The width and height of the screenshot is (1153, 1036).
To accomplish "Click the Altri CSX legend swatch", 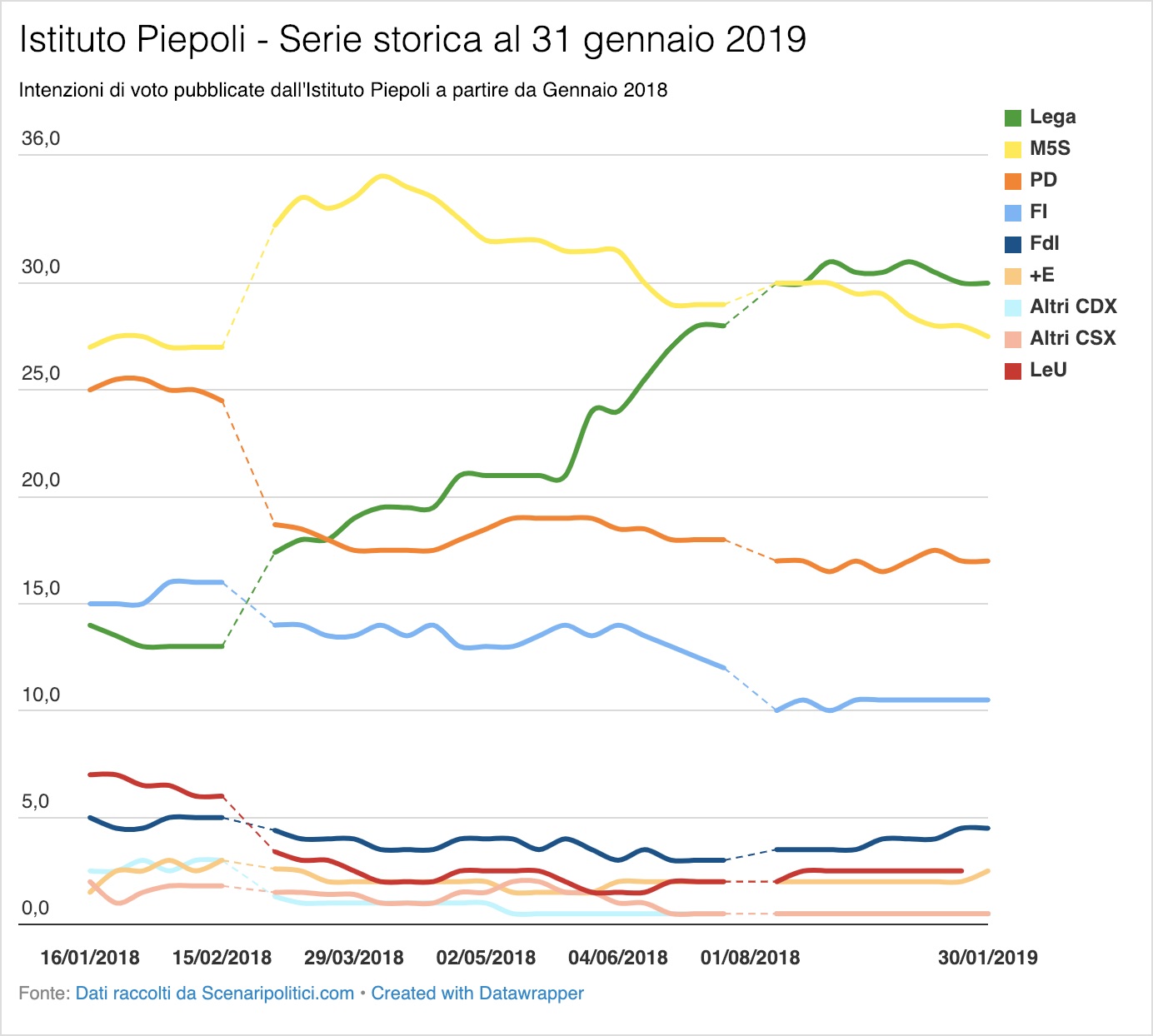I will [1013, 340].
